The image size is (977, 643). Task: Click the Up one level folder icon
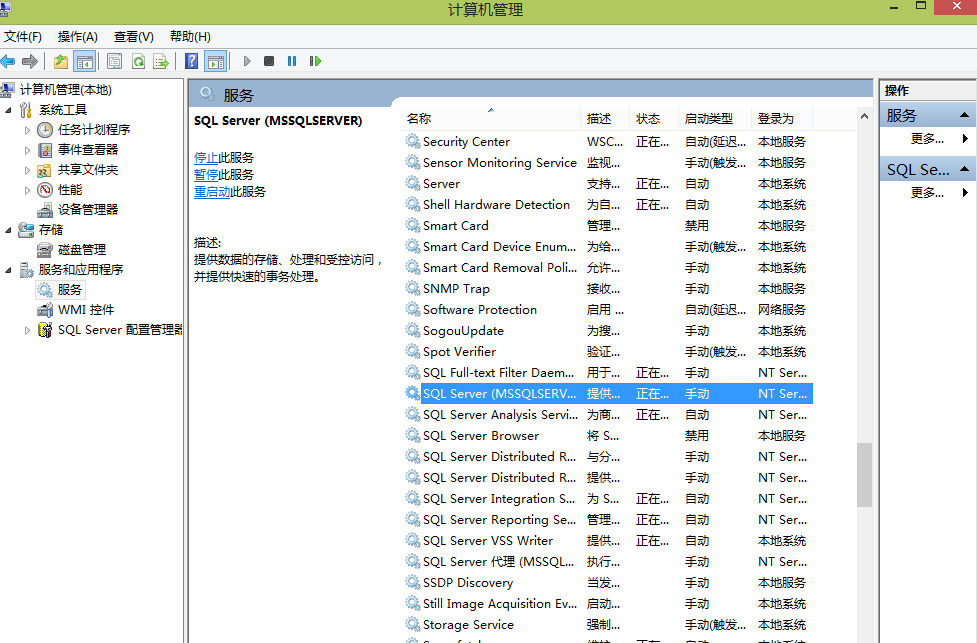pyautogui.click(x=60, y=61)
